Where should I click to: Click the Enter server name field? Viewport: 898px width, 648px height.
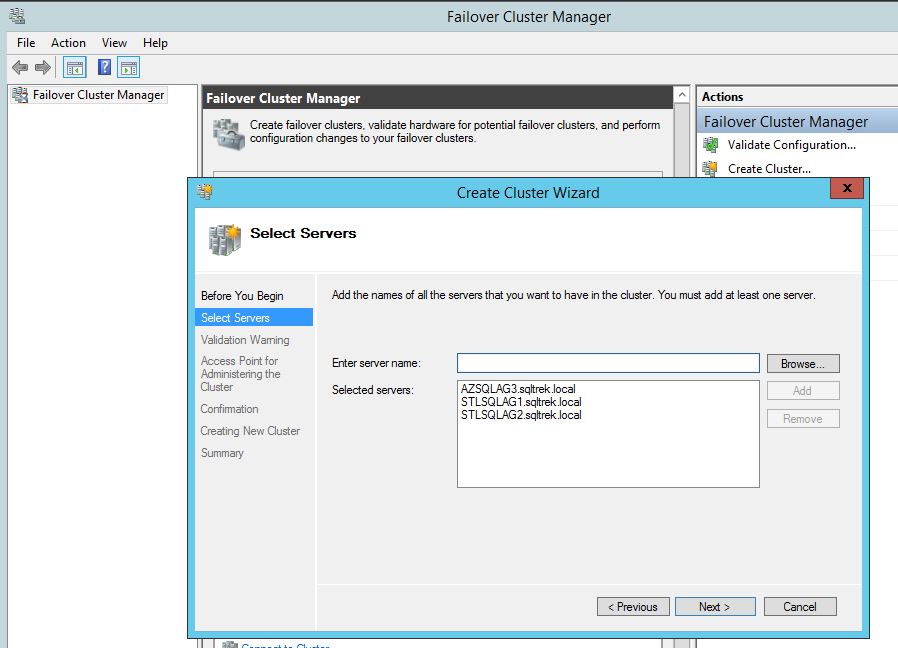click(x=608, y=363)
